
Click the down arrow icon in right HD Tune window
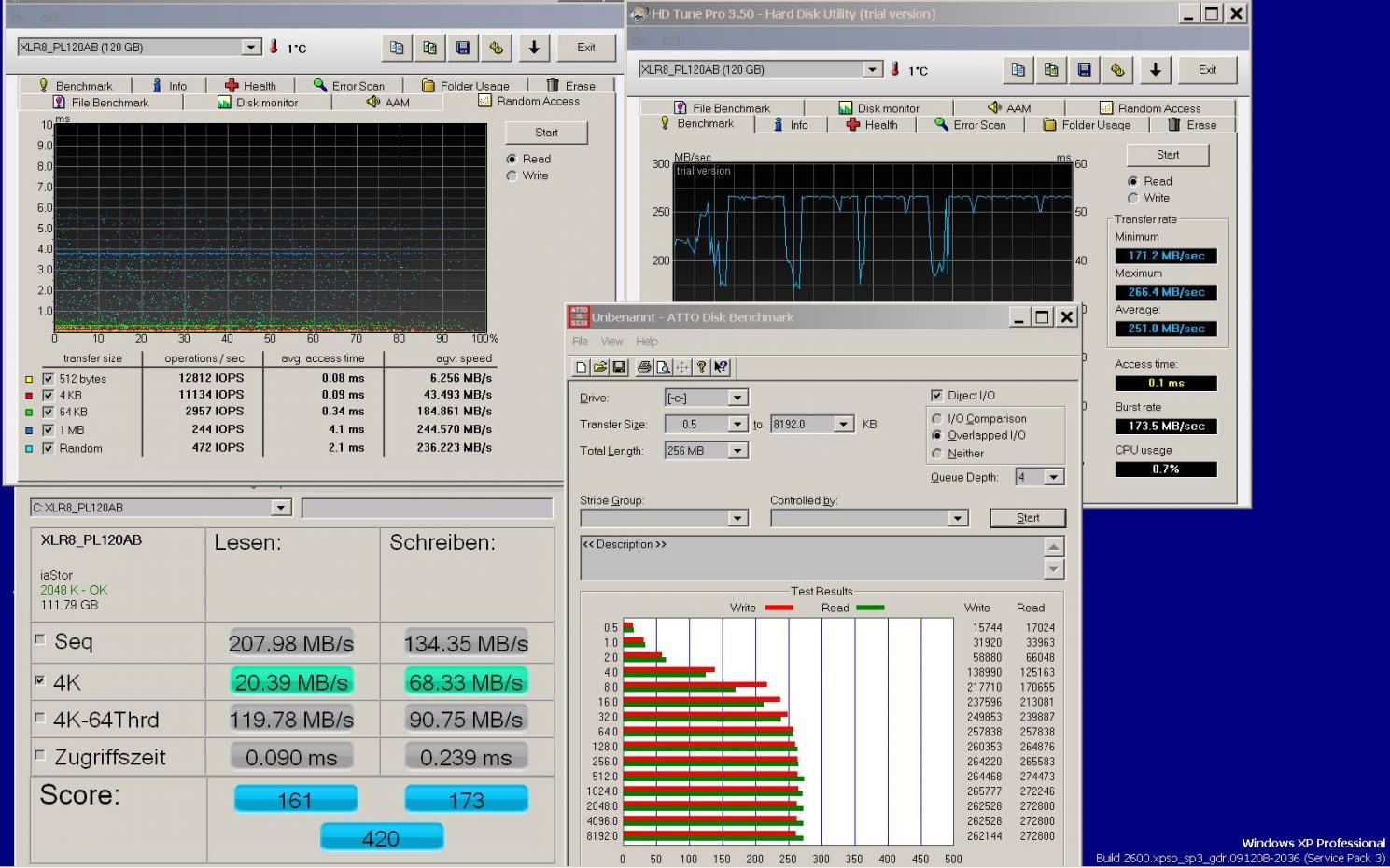click(1155, 70)
